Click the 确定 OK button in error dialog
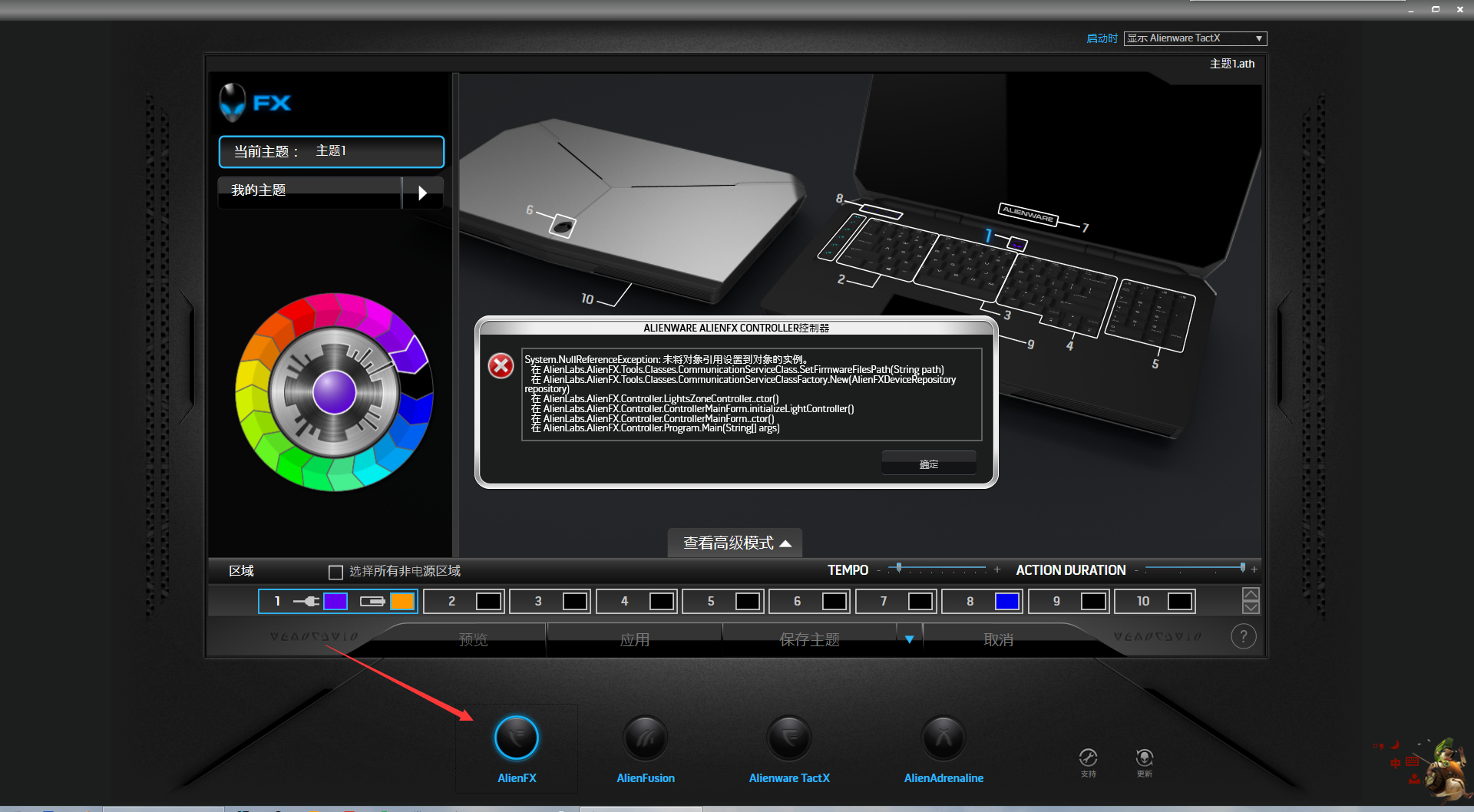The width and height of the screenshot is (1474, 812). (929, 464)
